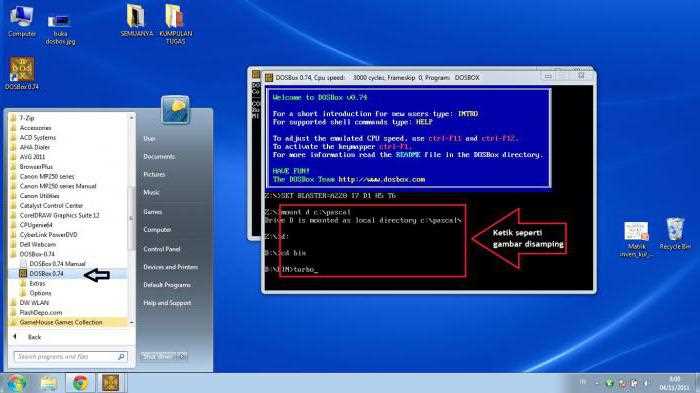Open Devices and Printers from Start menu
Image resolution: width=700 pixels, height=393 pixels.
[x=171, y=267]
